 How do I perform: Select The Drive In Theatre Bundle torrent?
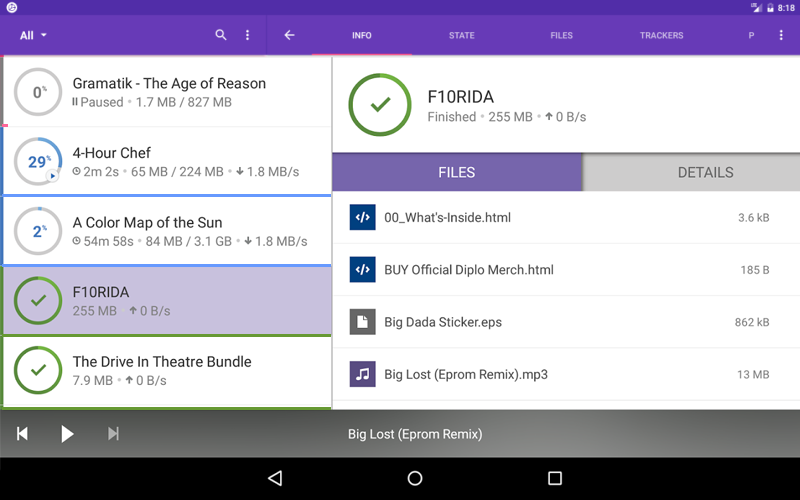click(x=167, y=371)
